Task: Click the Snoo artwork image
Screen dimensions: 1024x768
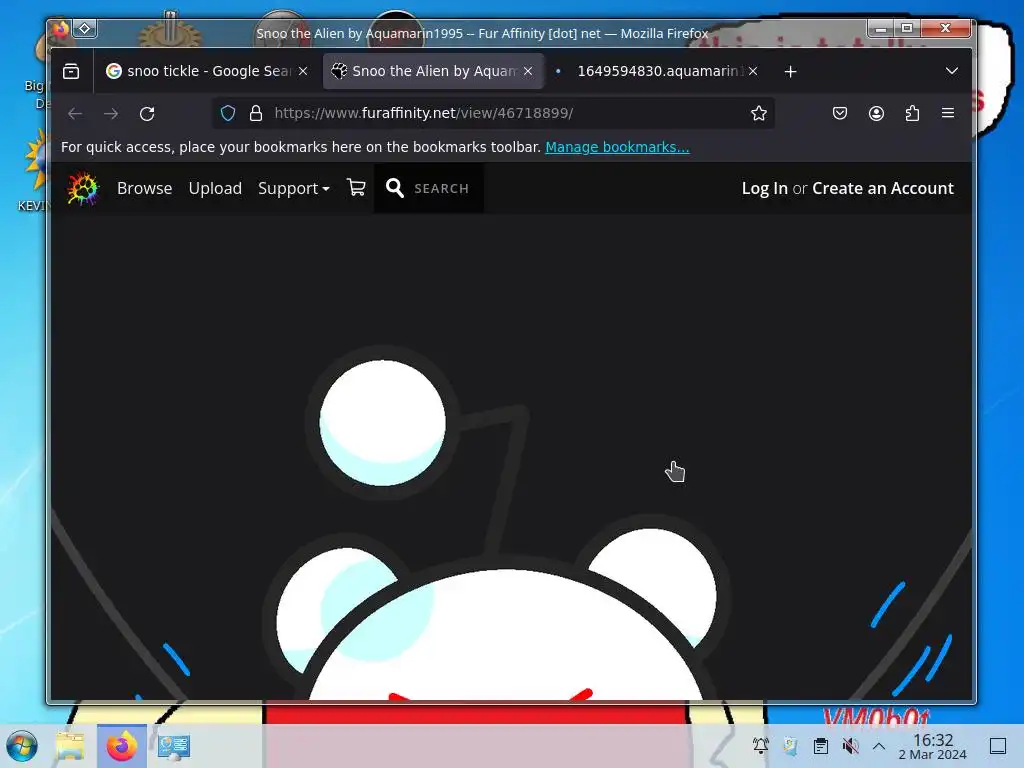Action: pyautogui.click(x=511, y=457)
